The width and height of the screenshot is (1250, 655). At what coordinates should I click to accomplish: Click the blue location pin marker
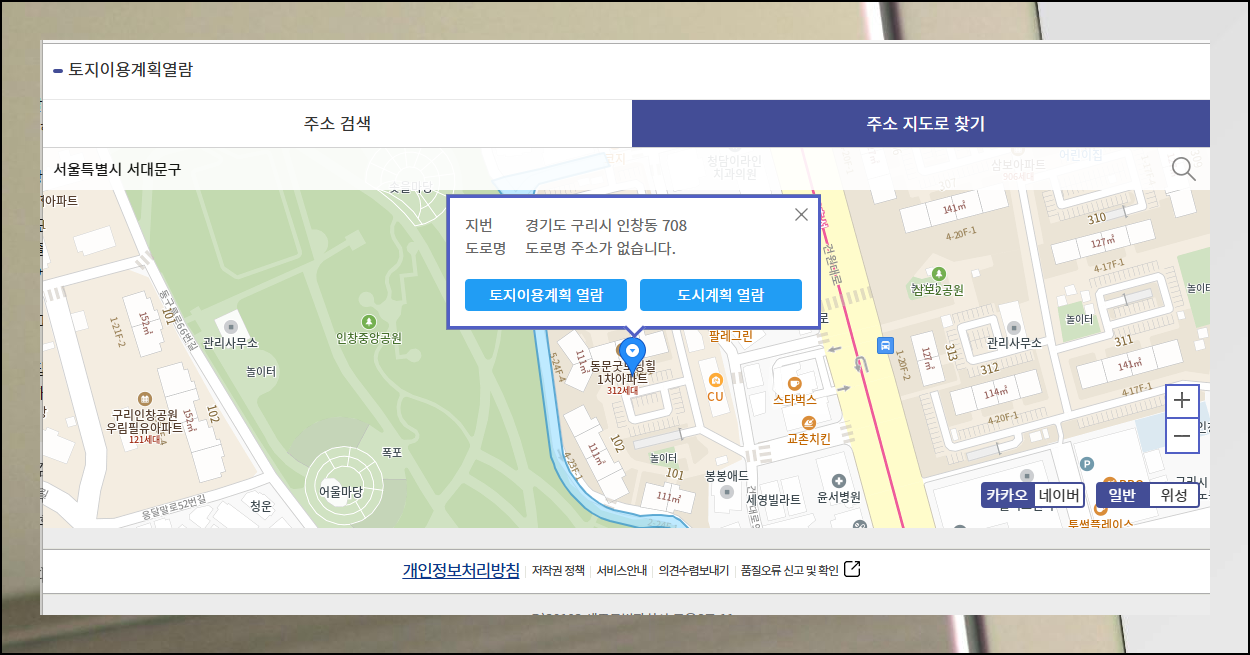tap(632, 355)
